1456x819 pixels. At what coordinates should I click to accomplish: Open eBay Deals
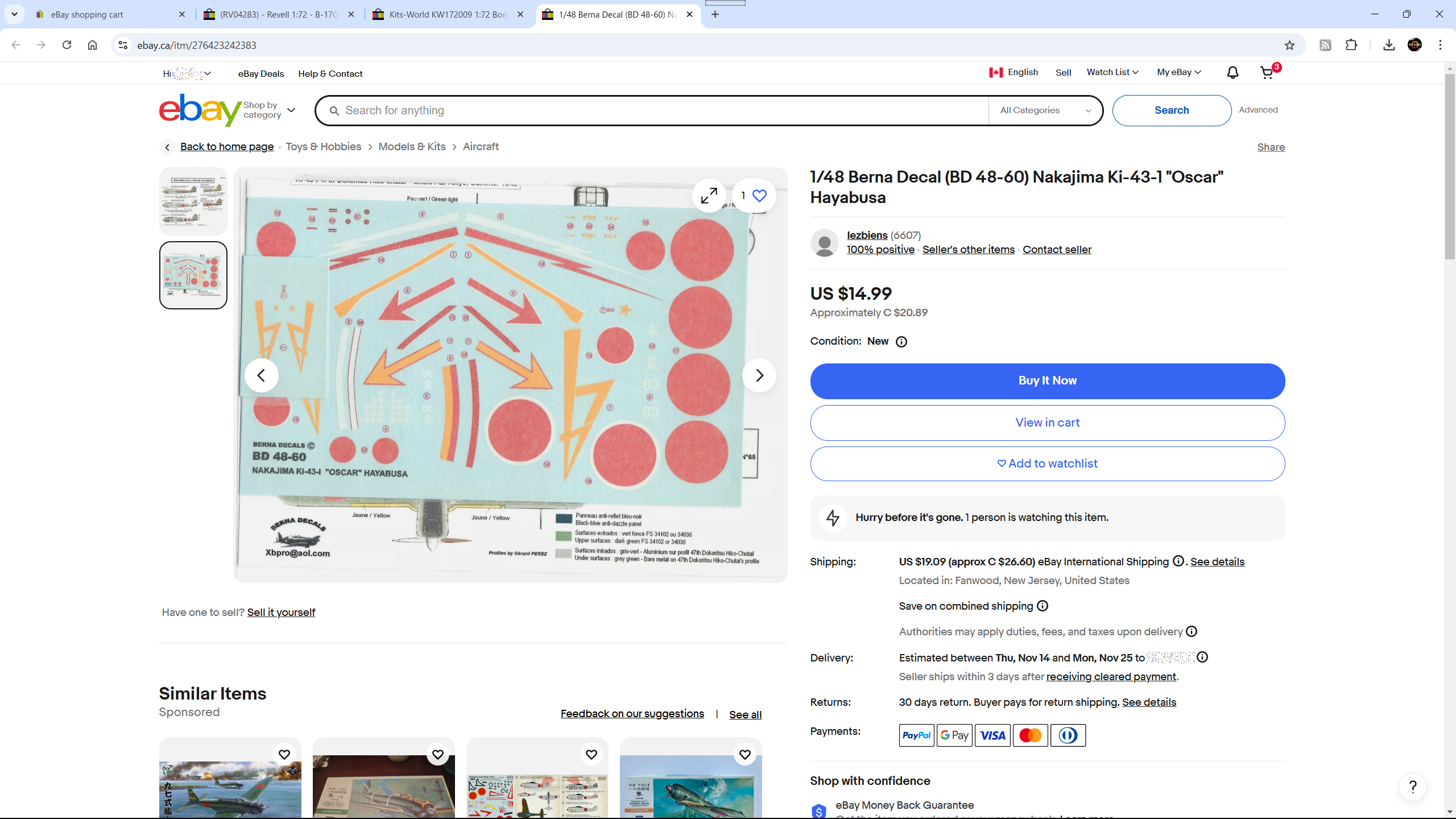point(261,73)
